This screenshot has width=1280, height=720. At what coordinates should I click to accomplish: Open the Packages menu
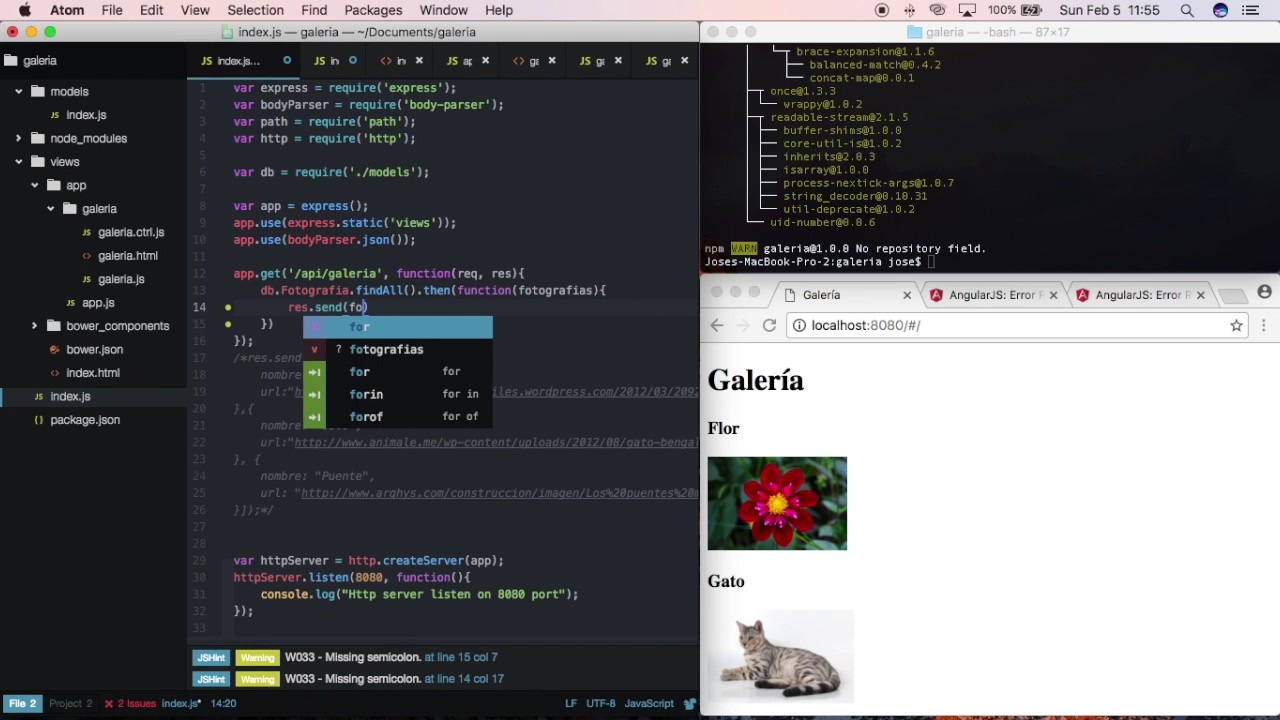click(x=373, y=10)
